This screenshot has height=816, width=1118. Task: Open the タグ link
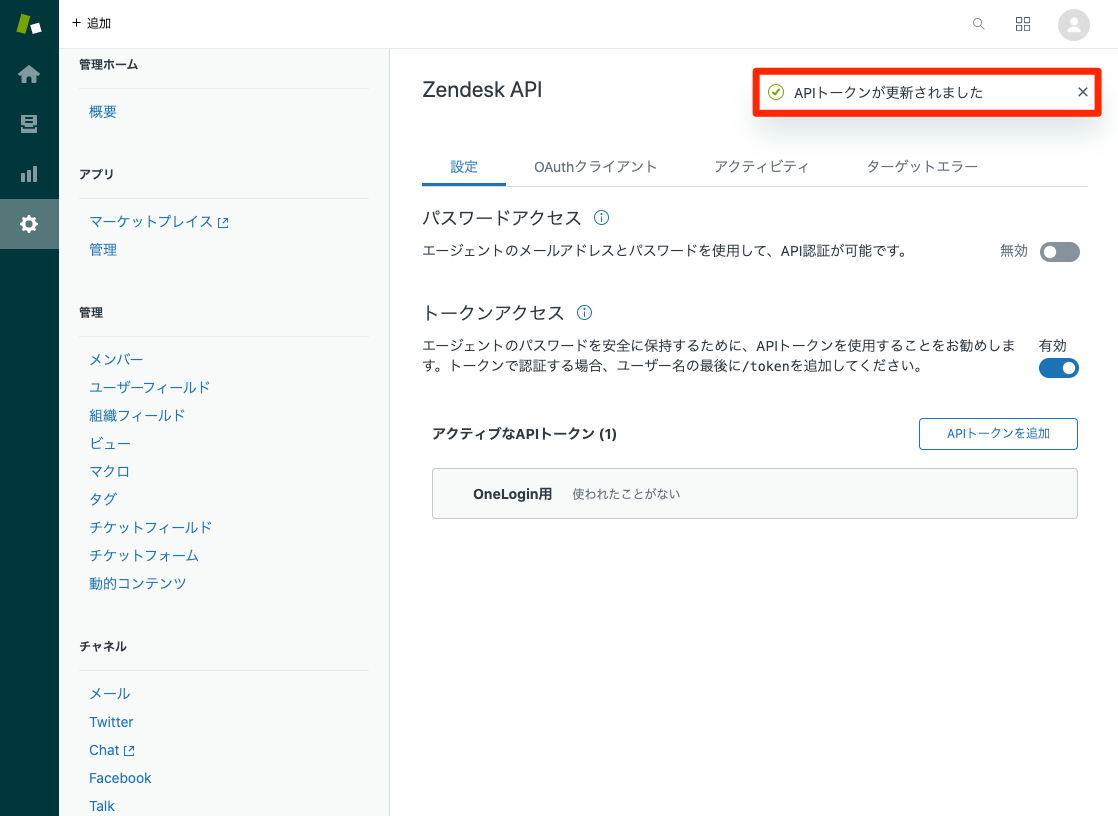(103, 499)
